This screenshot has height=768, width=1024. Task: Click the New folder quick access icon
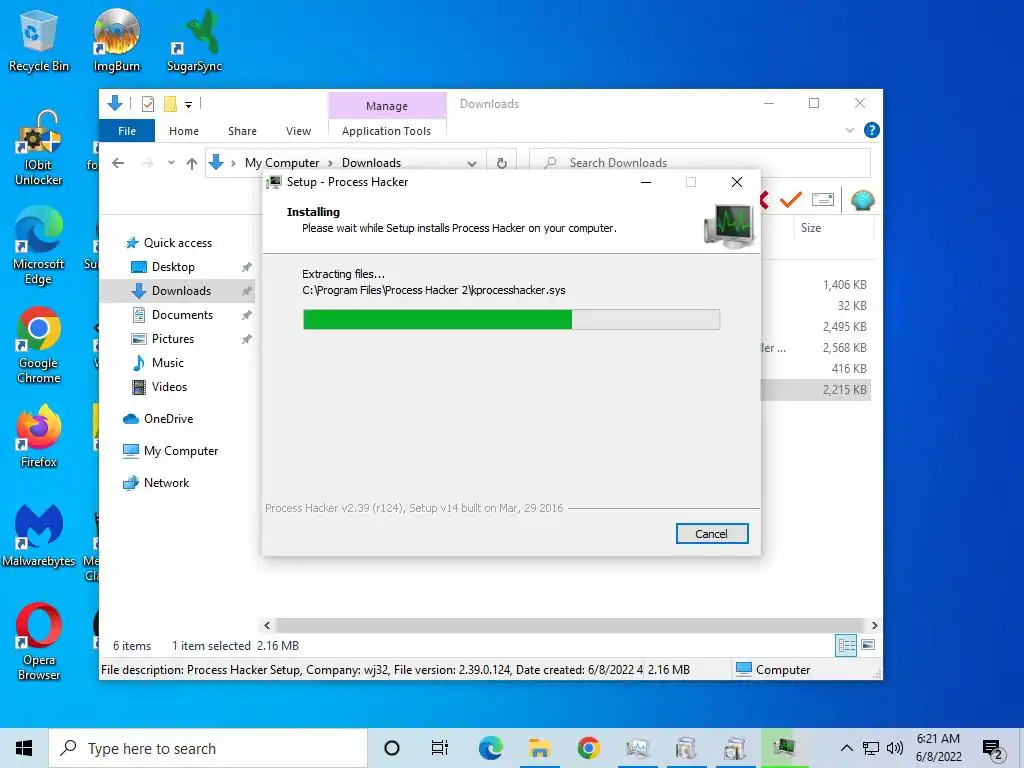point(170,104)
